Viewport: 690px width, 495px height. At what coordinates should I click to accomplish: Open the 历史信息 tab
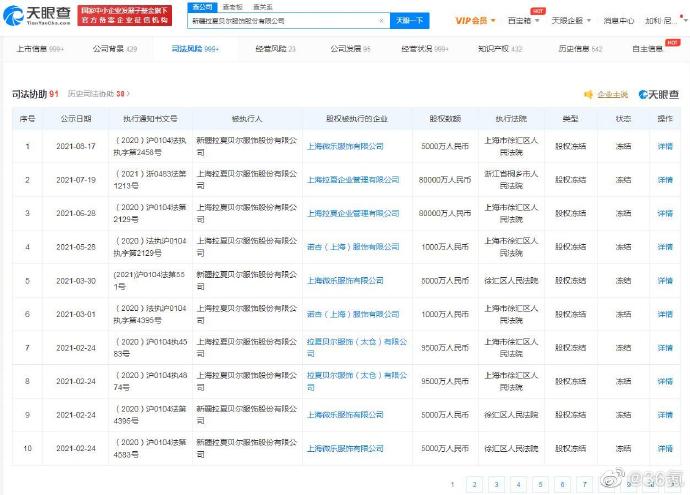[580, 49]
